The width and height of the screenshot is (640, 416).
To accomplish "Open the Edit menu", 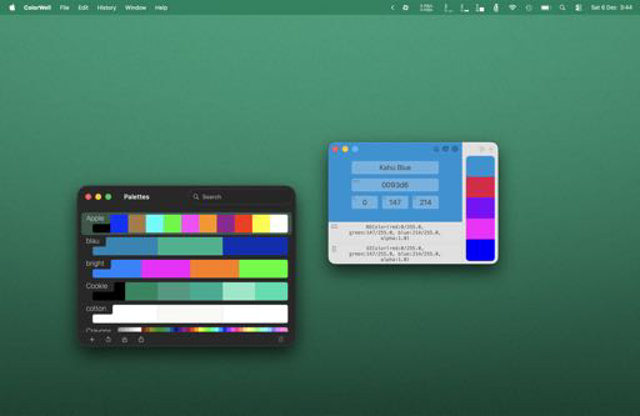I will pyautogui.click(x=83, y=7).
